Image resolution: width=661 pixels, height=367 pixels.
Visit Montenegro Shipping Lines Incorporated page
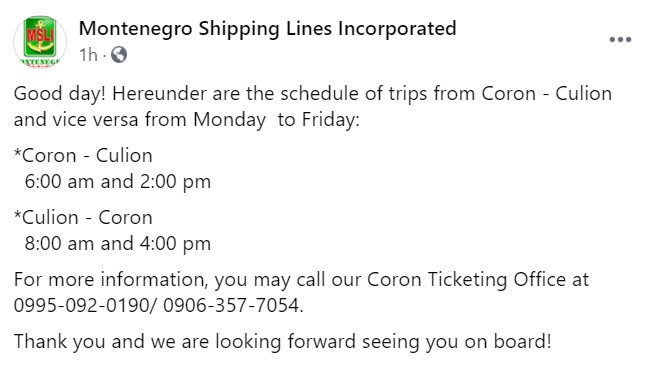[x=267, y=29]
